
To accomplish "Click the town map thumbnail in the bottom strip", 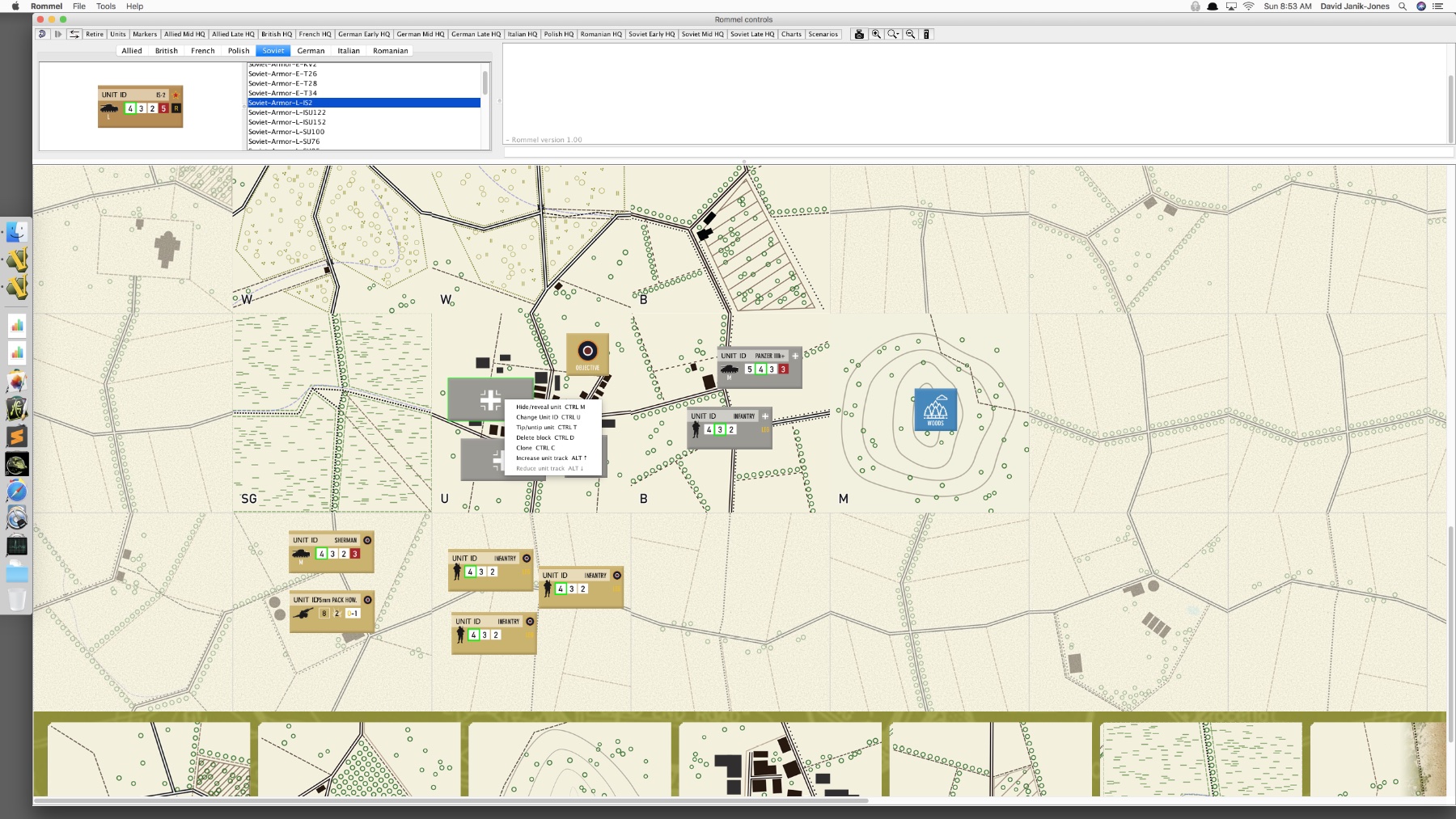I will [778, 758].
